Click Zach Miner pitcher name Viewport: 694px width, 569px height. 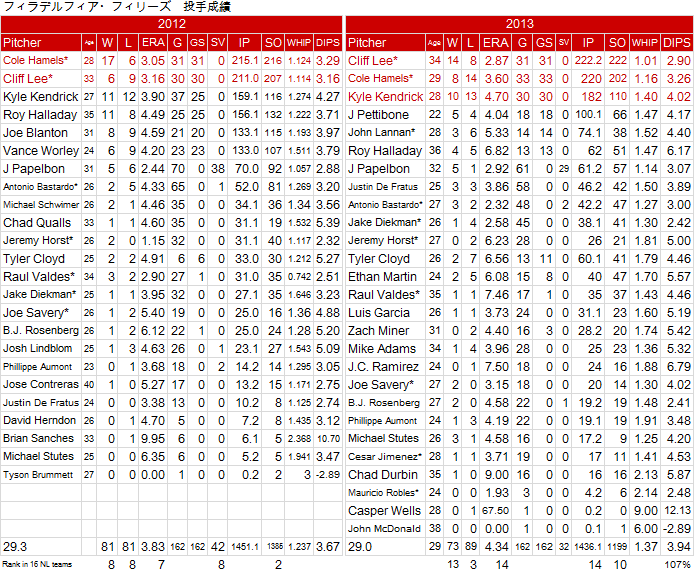click(x=378, y=331)
